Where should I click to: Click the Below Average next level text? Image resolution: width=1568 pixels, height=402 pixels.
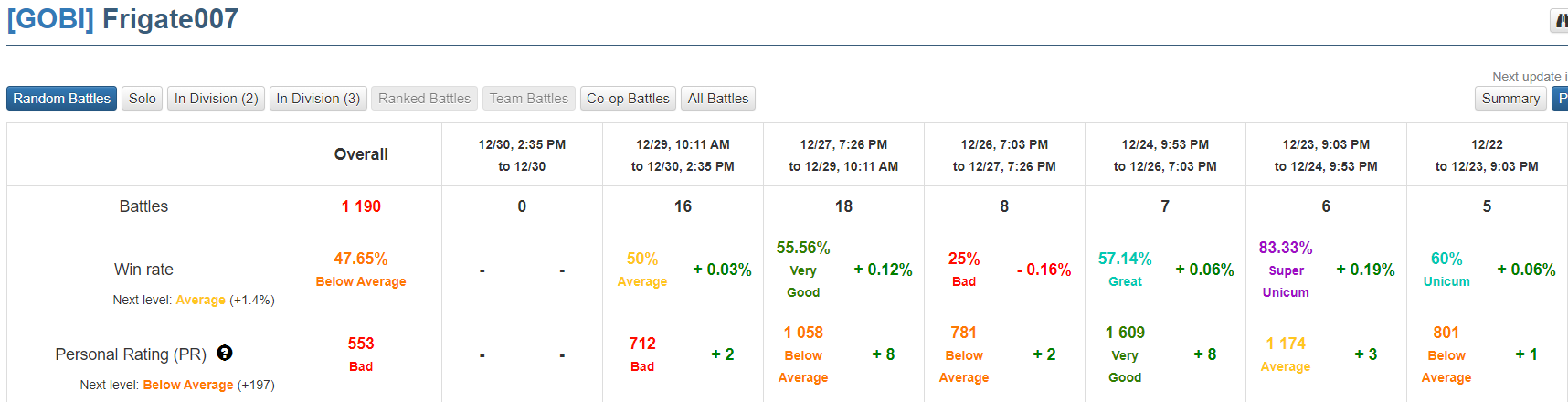[188, 385]
